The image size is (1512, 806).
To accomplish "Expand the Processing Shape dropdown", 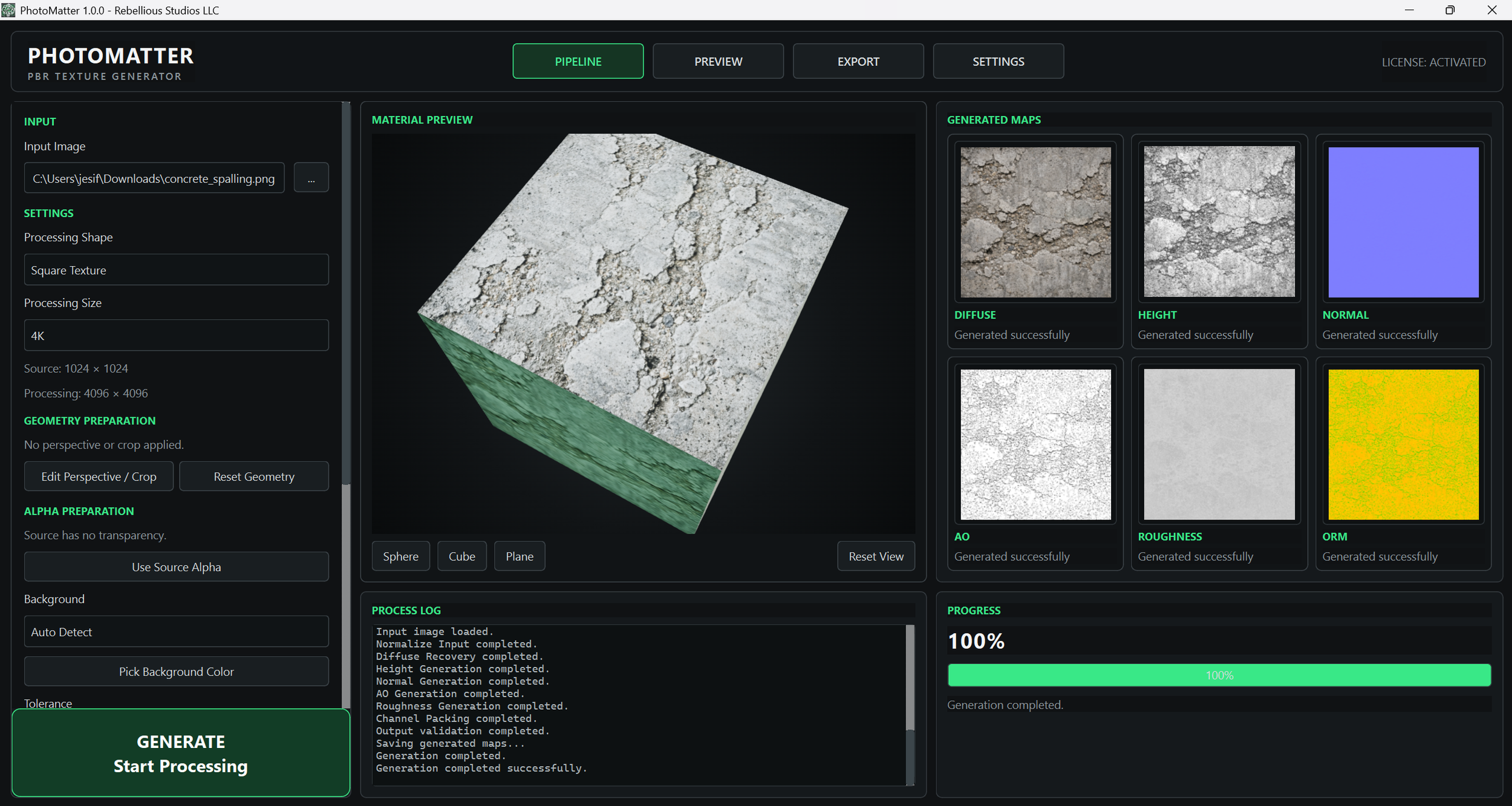I will (x=176, y=270).
